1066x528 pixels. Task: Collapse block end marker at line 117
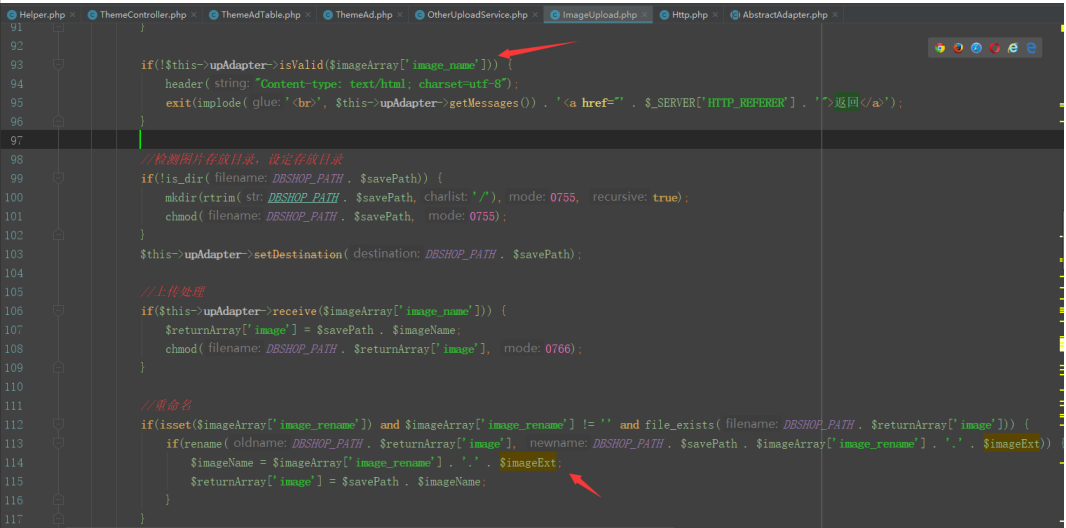click(58, 518)
